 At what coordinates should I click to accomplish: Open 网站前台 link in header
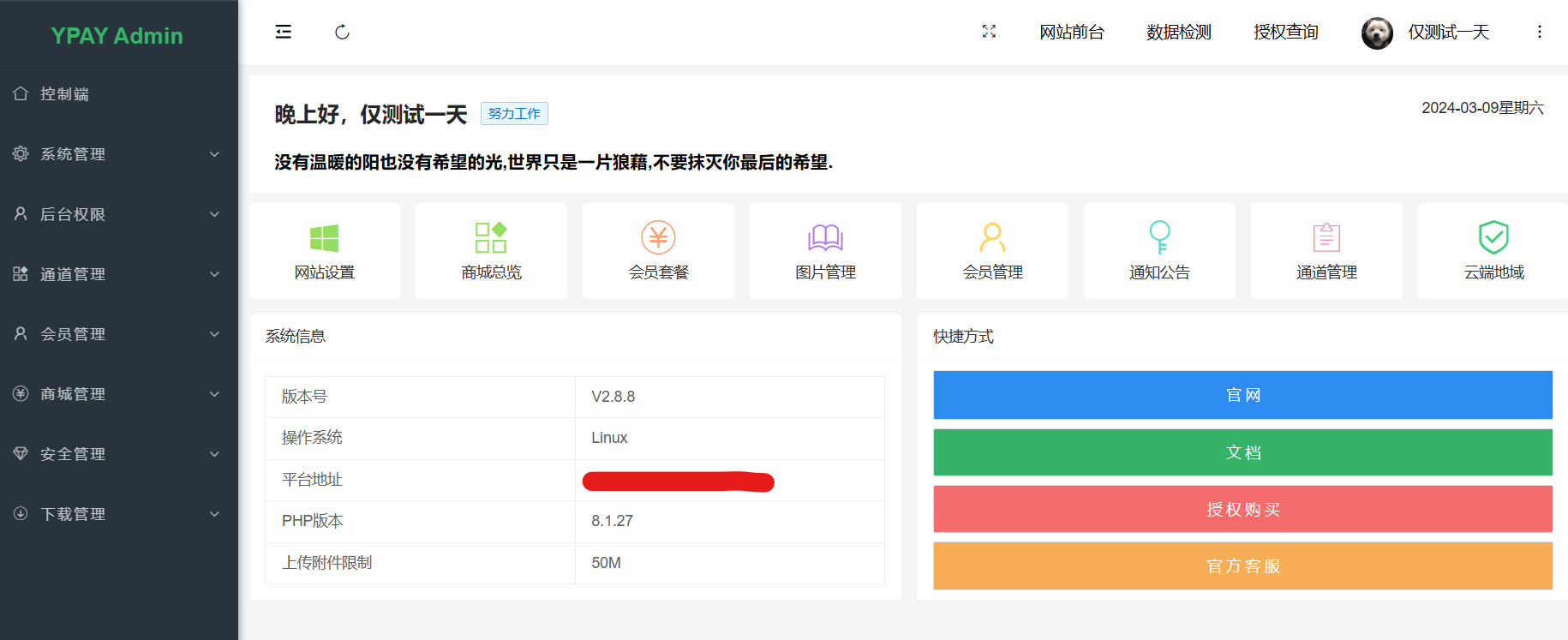(x=1072, y=33)
